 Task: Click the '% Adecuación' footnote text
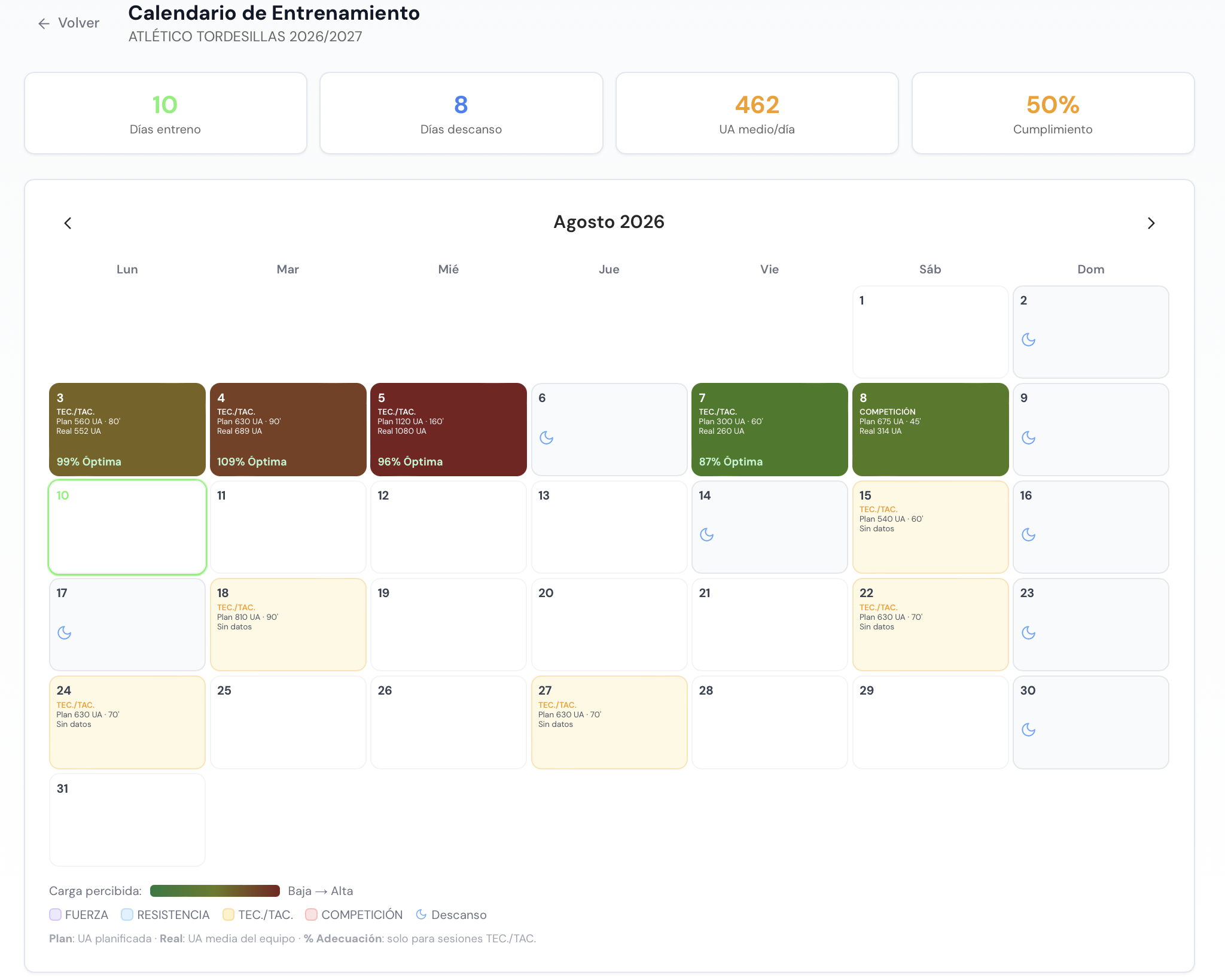343,938
